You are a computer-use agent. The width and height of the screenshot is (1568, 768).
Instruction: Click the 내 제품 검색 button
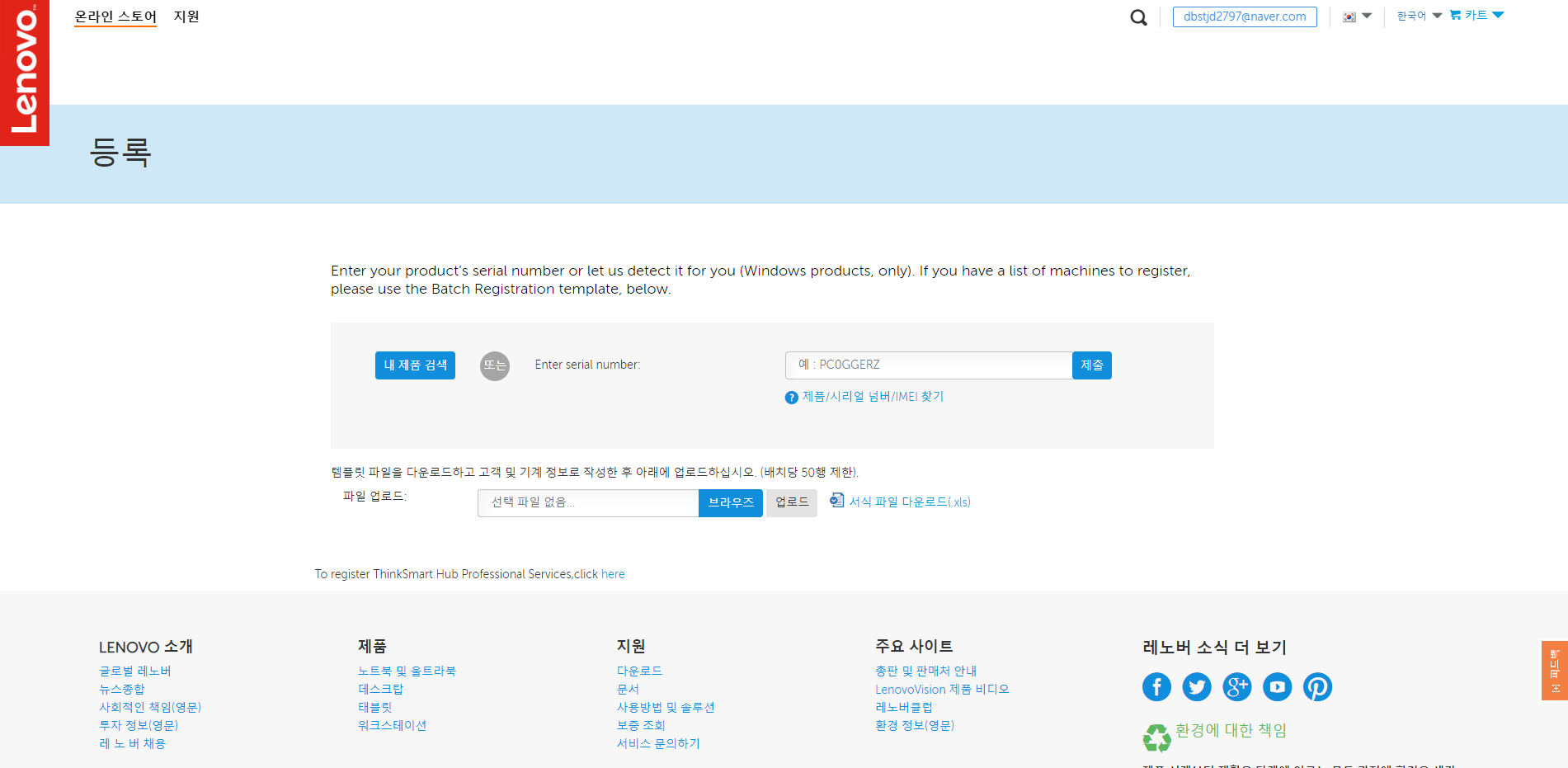click(x=415, y=365)
